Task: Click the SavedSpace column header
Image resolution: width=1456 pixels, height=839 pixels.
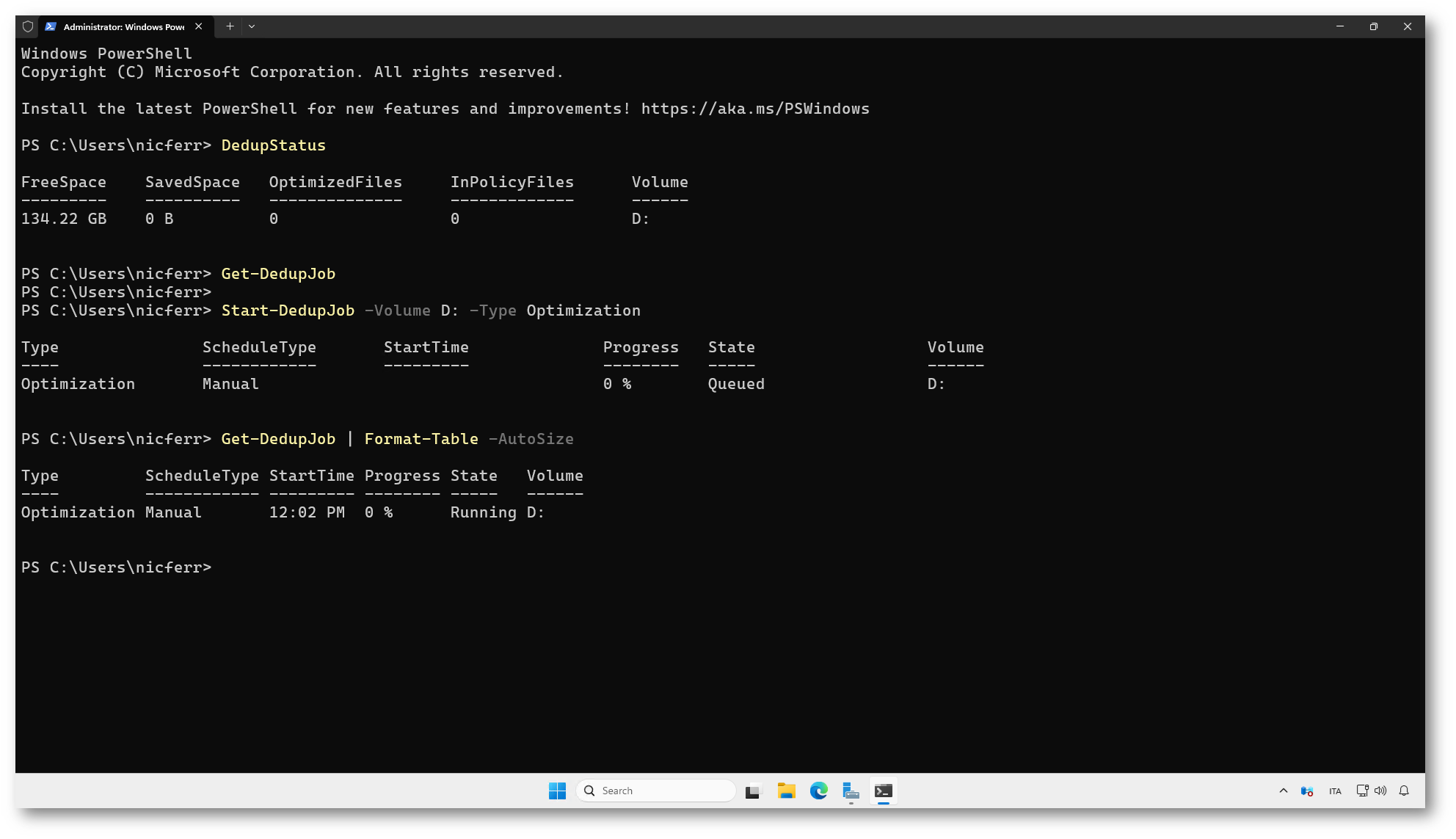Action: [x=192, y=182]
